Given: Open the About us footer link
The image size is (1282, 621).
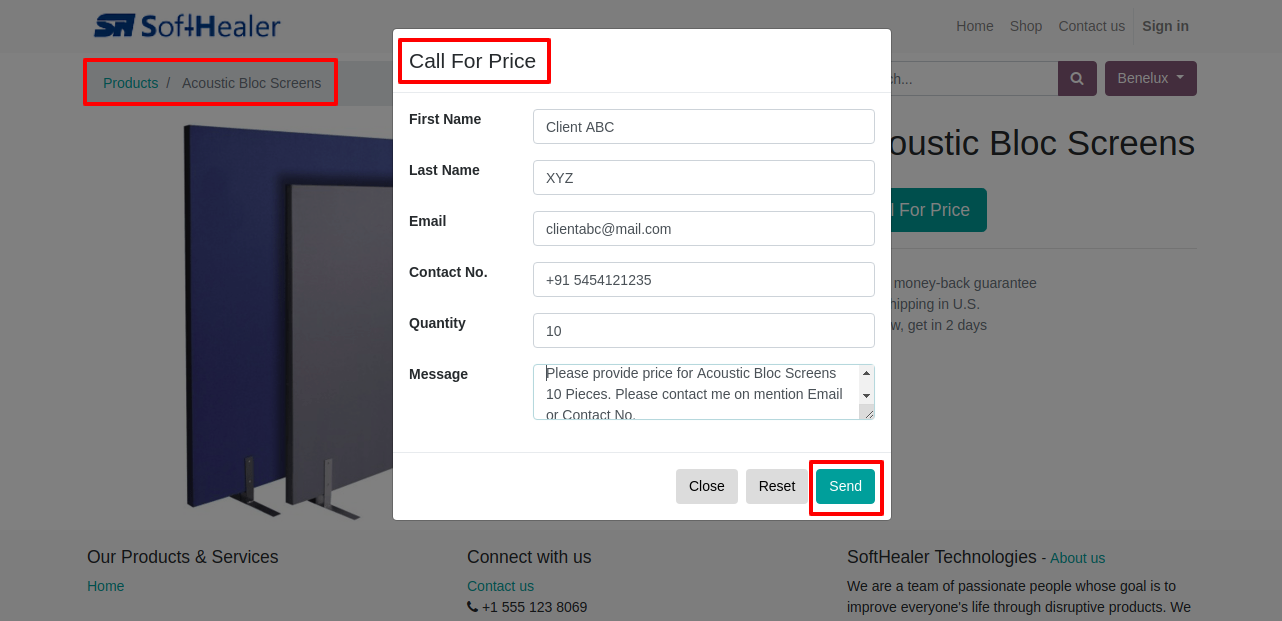Looking at the screenshot, I should pyautogui.click(x=1078, y=558).
